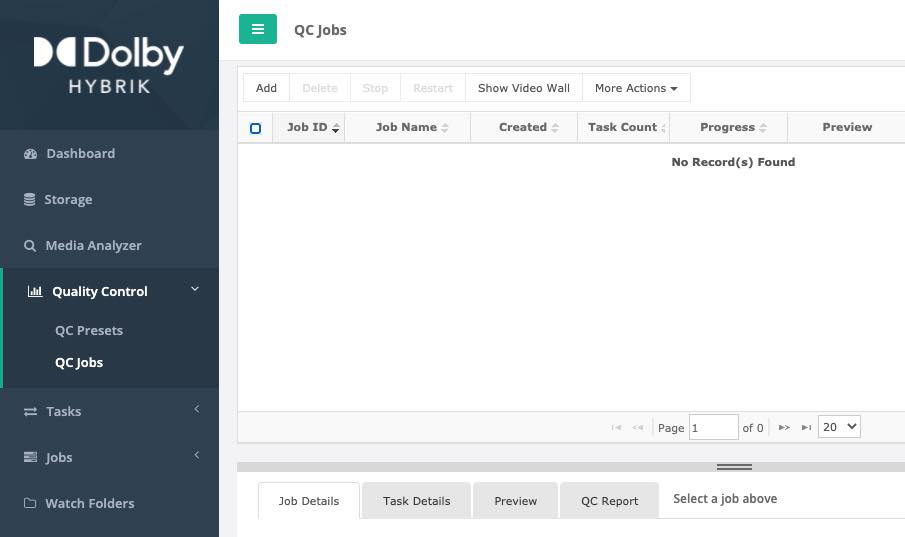Switch to the Preview tab

coord(515,501)
